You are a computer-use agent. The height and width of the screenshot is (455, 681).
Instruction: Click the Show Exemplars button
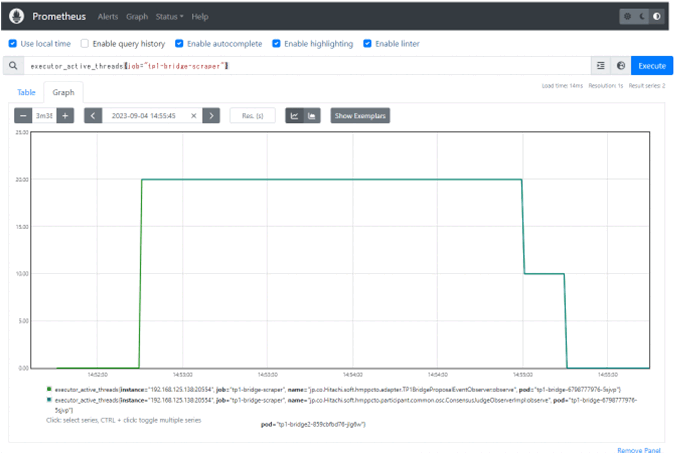point(360,115)
